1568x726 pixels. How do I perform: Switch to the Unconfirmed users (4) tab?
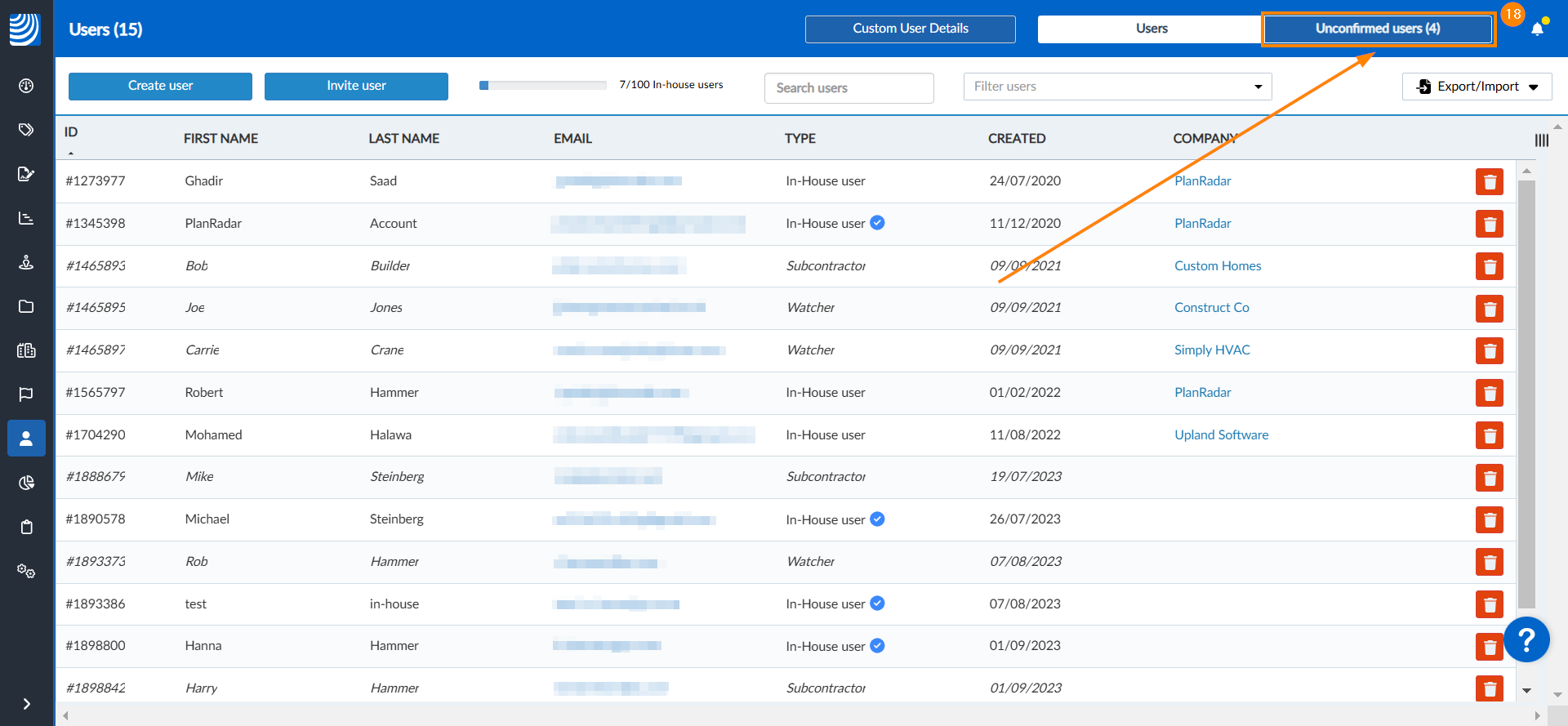[x=1378, y=29]
